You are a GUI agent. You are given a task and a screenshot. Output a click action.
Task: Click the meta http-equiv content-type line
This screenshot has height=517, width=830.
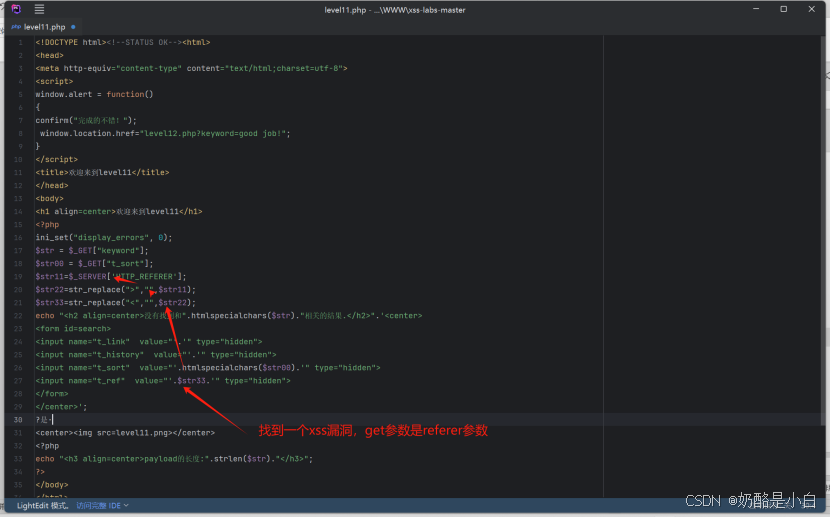(191, 68)
